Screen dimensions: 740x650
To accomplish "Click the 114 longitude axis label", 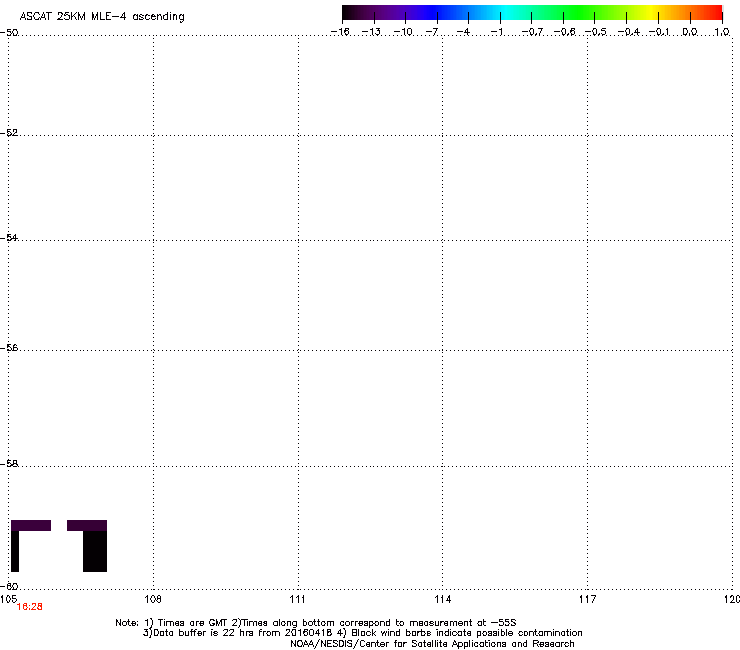I will point(443,599).
